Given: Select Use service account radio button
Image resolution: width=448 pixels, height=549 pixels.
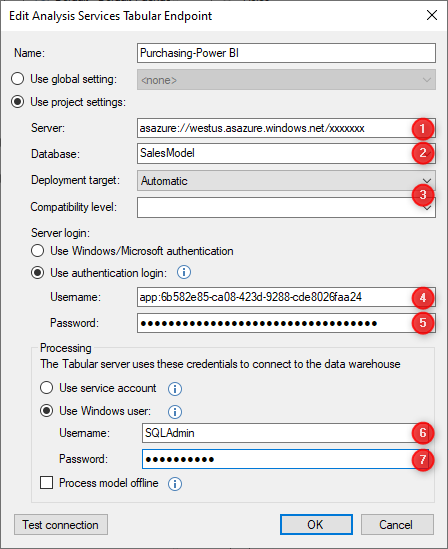Looking at the screenshot, I should click(47, 388).
